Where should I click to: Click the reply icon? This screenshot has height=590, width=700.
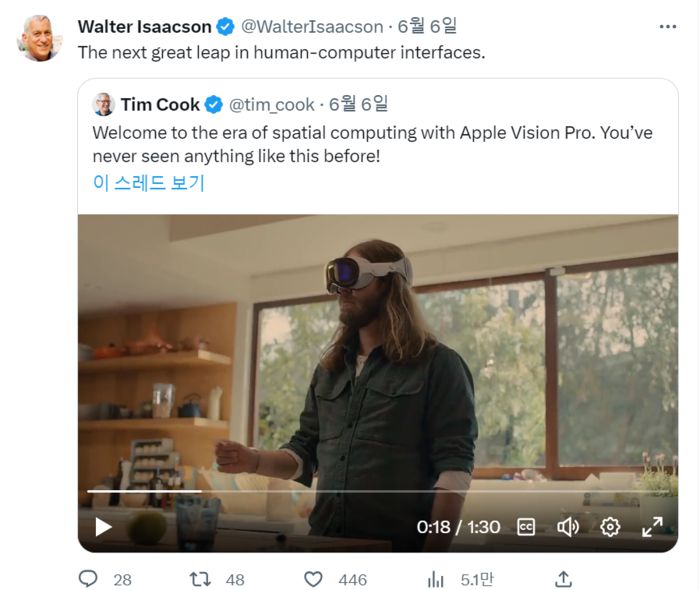click(x=89, y=579)
